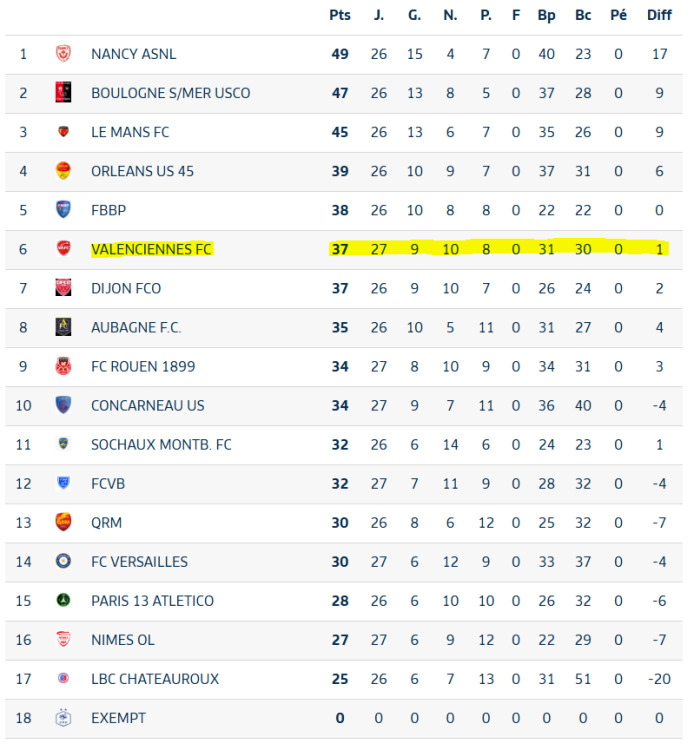
Task: Click the Aubagne F.C. team logo
Action: 63,327
